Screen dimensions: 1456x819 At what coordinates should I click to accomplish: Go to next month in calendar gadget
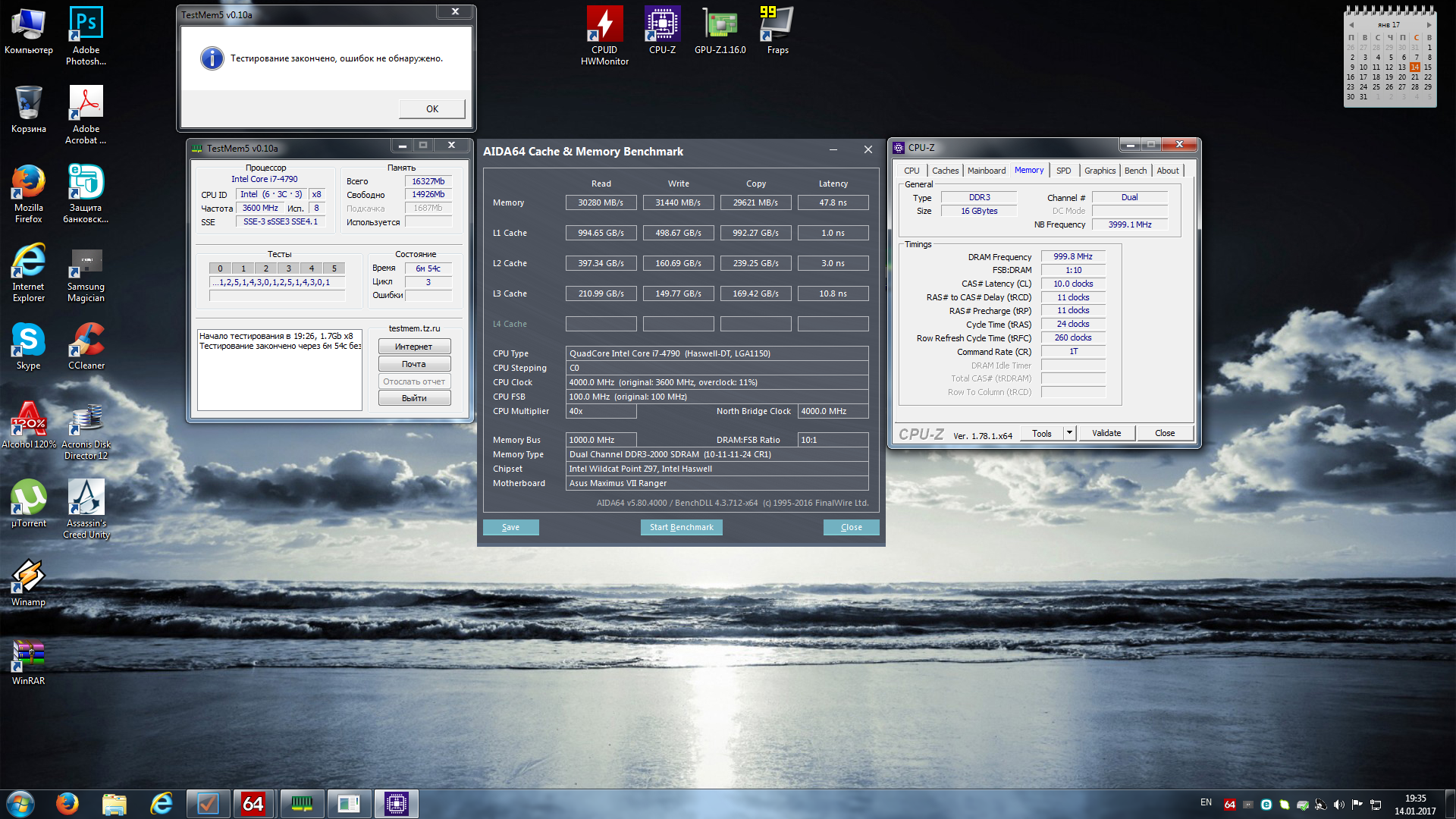(1429, 25)
